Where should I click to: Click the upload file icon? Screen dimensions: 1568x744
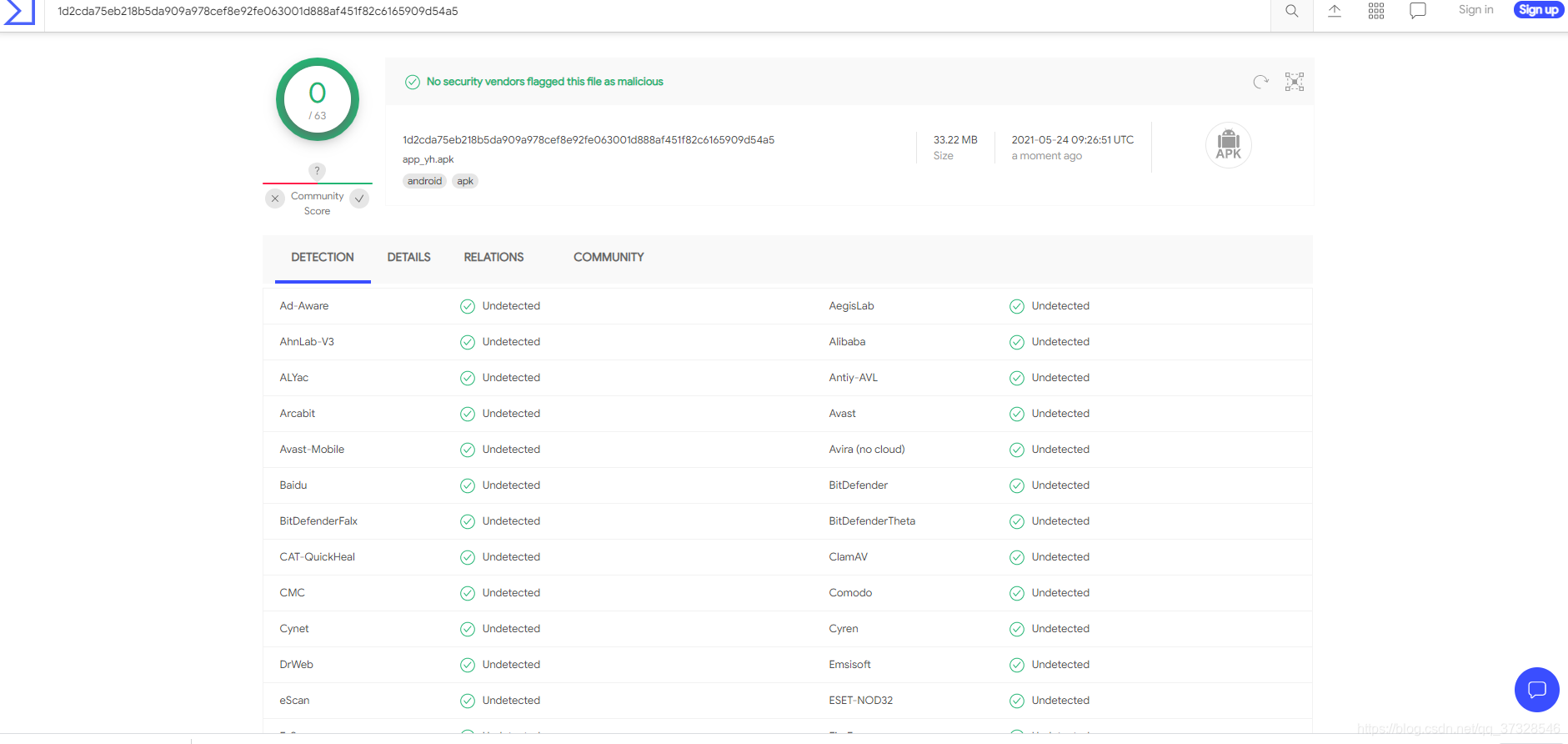1334,11
